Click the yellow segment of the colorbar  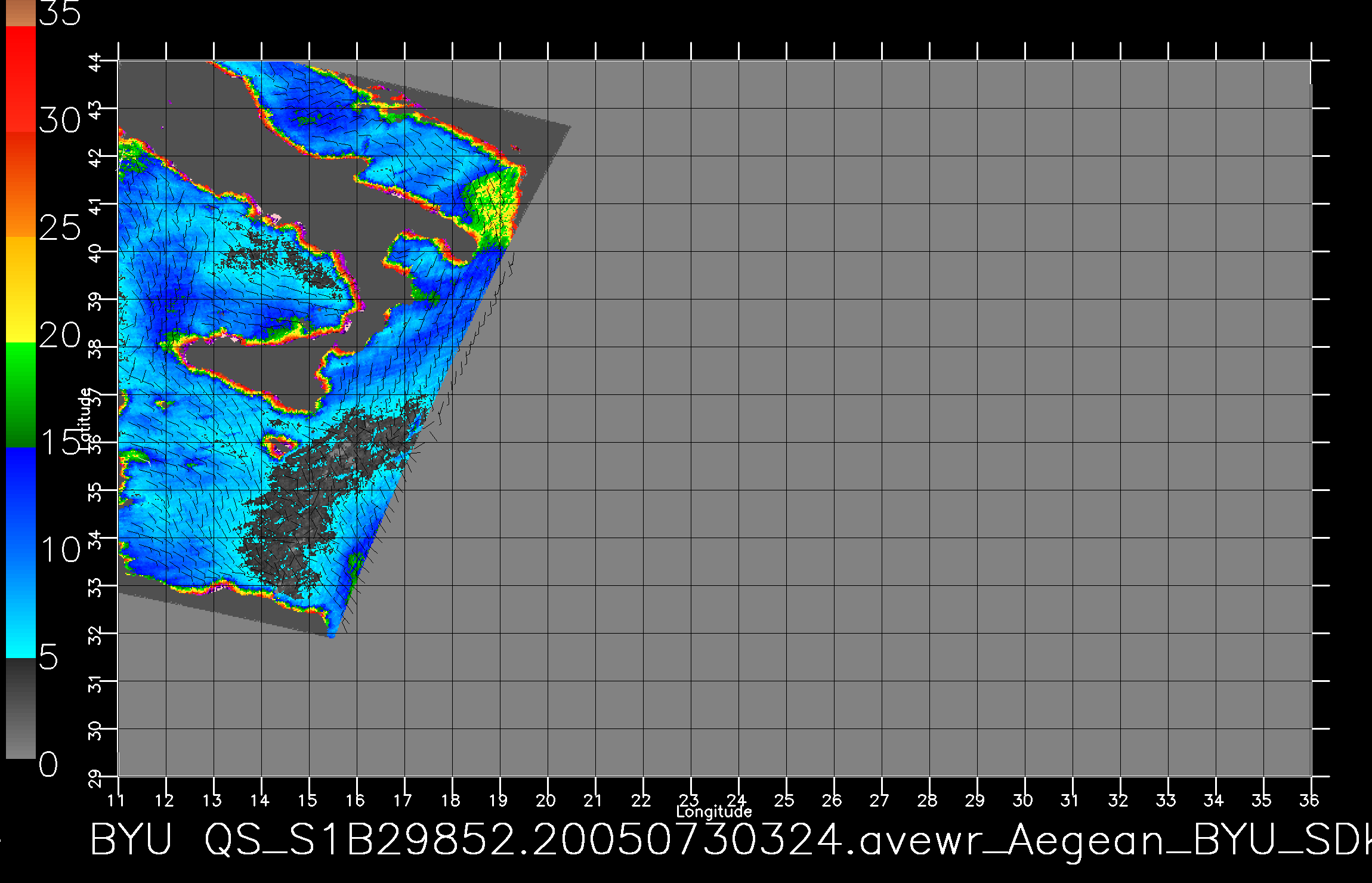pos(21,289)
